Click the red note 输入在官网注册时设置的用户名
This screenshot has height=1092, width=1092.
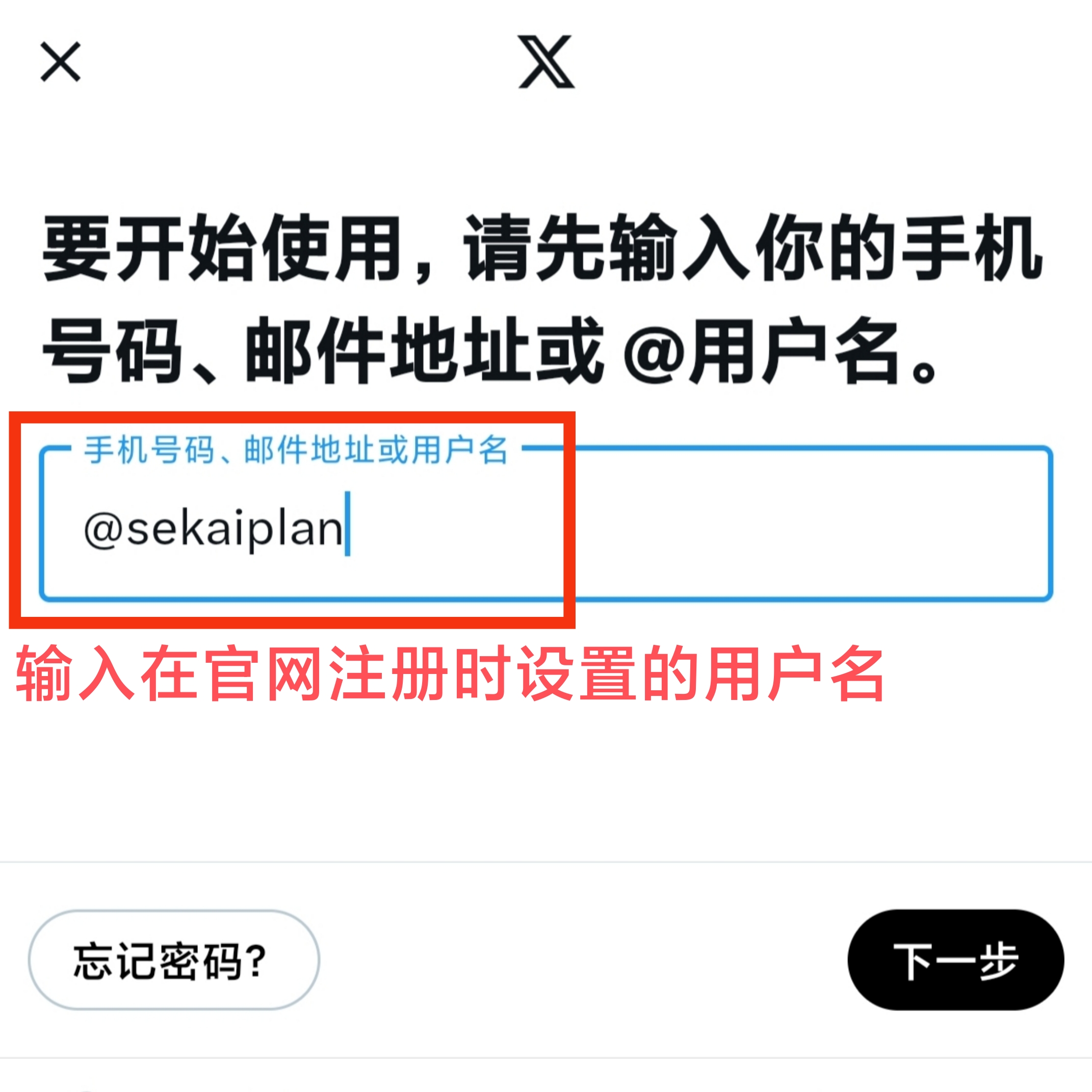450,674
